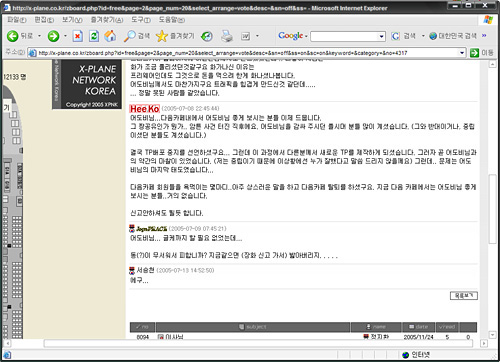Refresh the page with the green arrows icon

94,36
